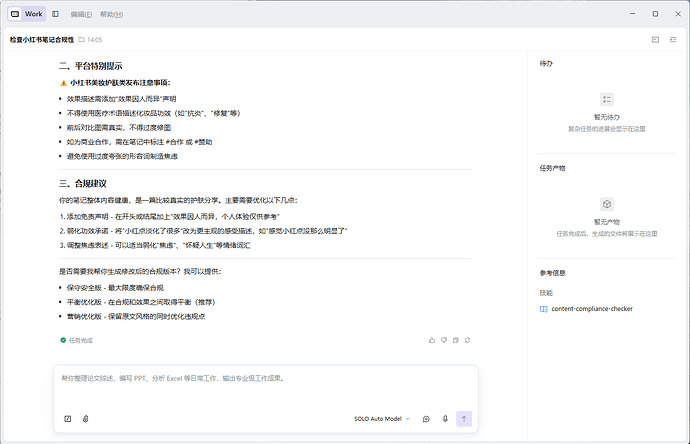690x444 pixels.
Task: Send message with the up arrow button
Action: (464, 419)
